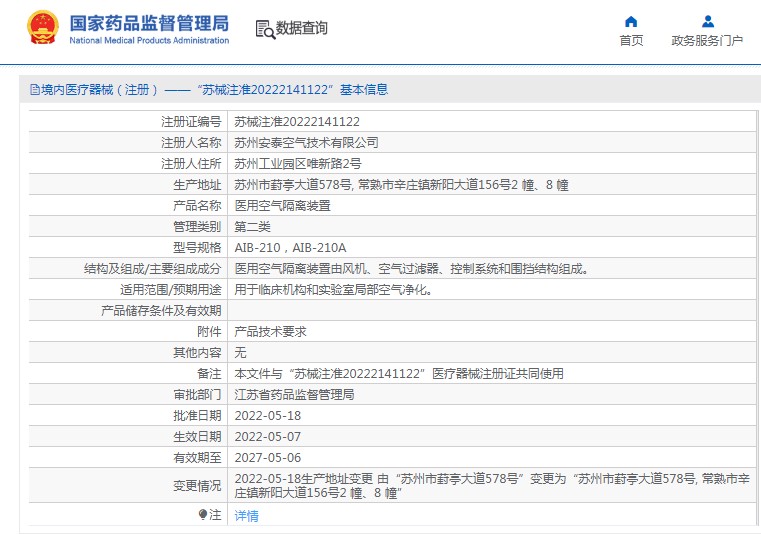The image size is (761, 534).
Task: Select approval date 2022-05-18
Action: [268, 416]
